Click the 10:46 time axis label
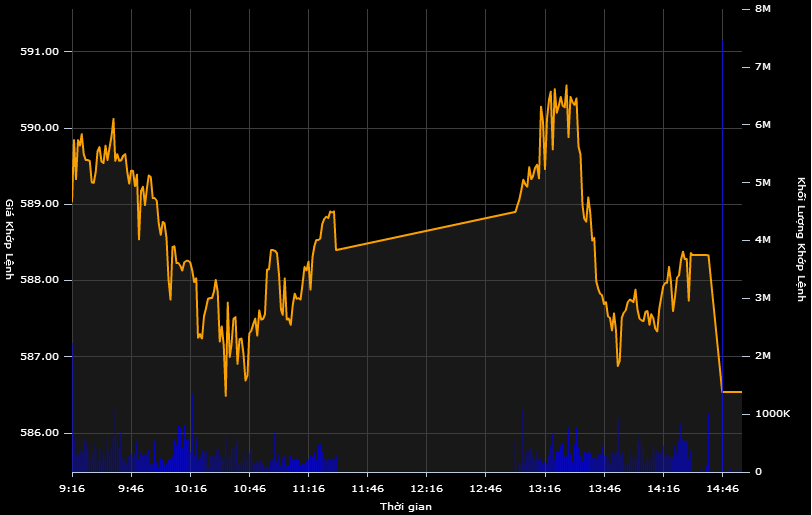The image size is (812, 515). (249, 489)
